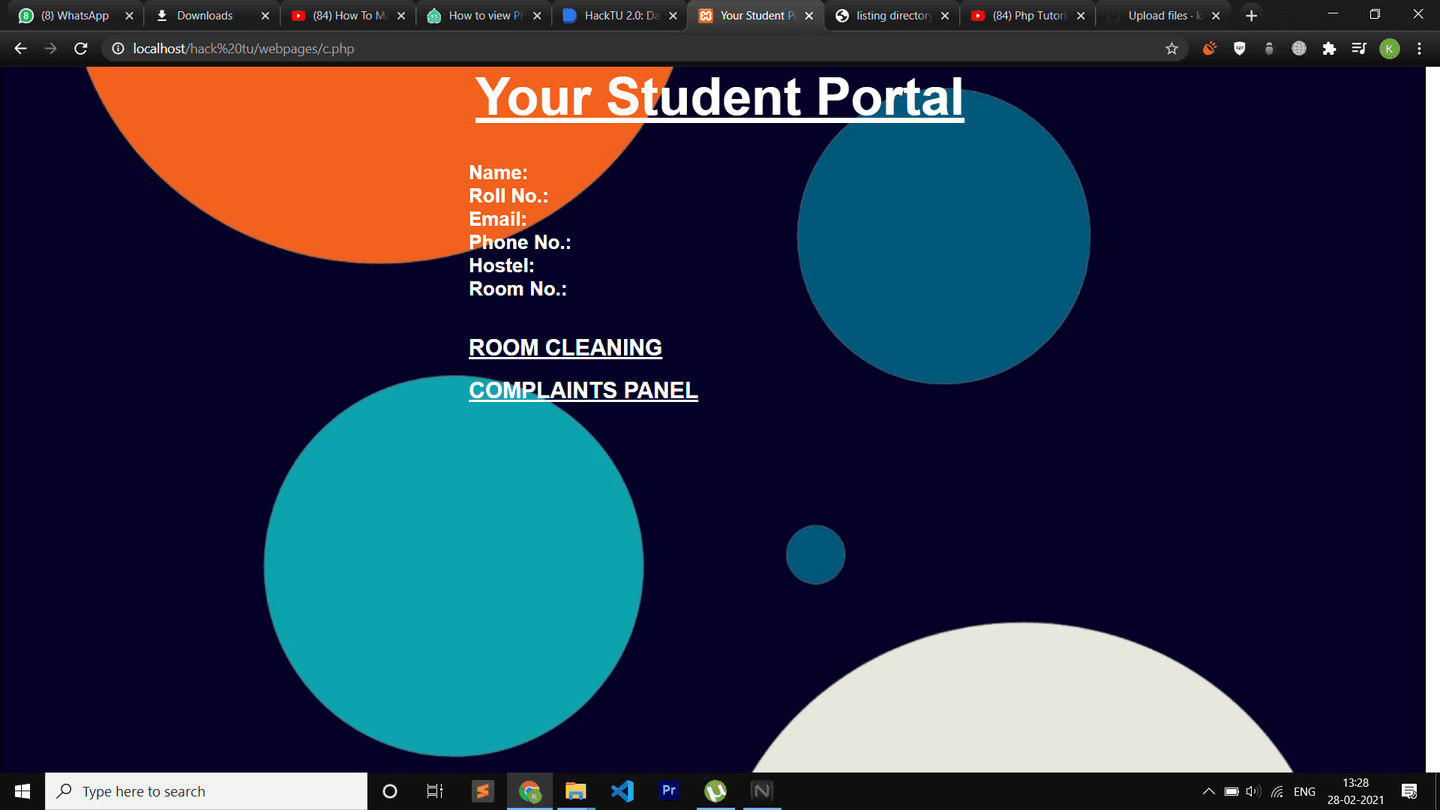
Task: Close the Your Student Portal tab
Action: point(809,16)
